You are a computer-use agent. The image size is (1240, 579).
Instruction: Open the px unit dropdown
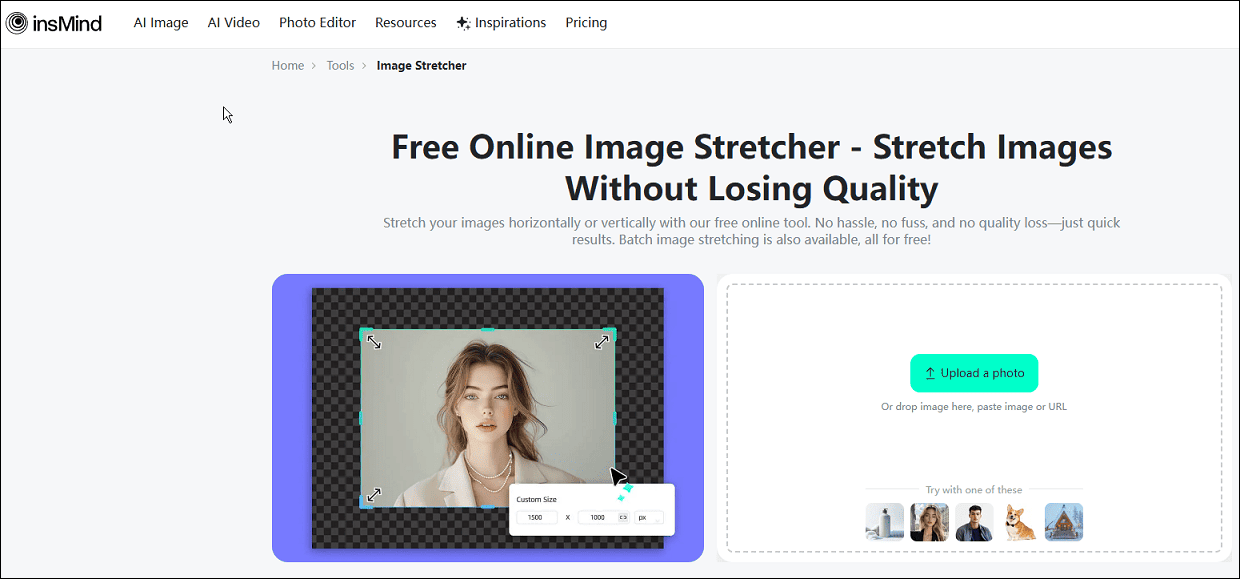[x=649, y=517]
